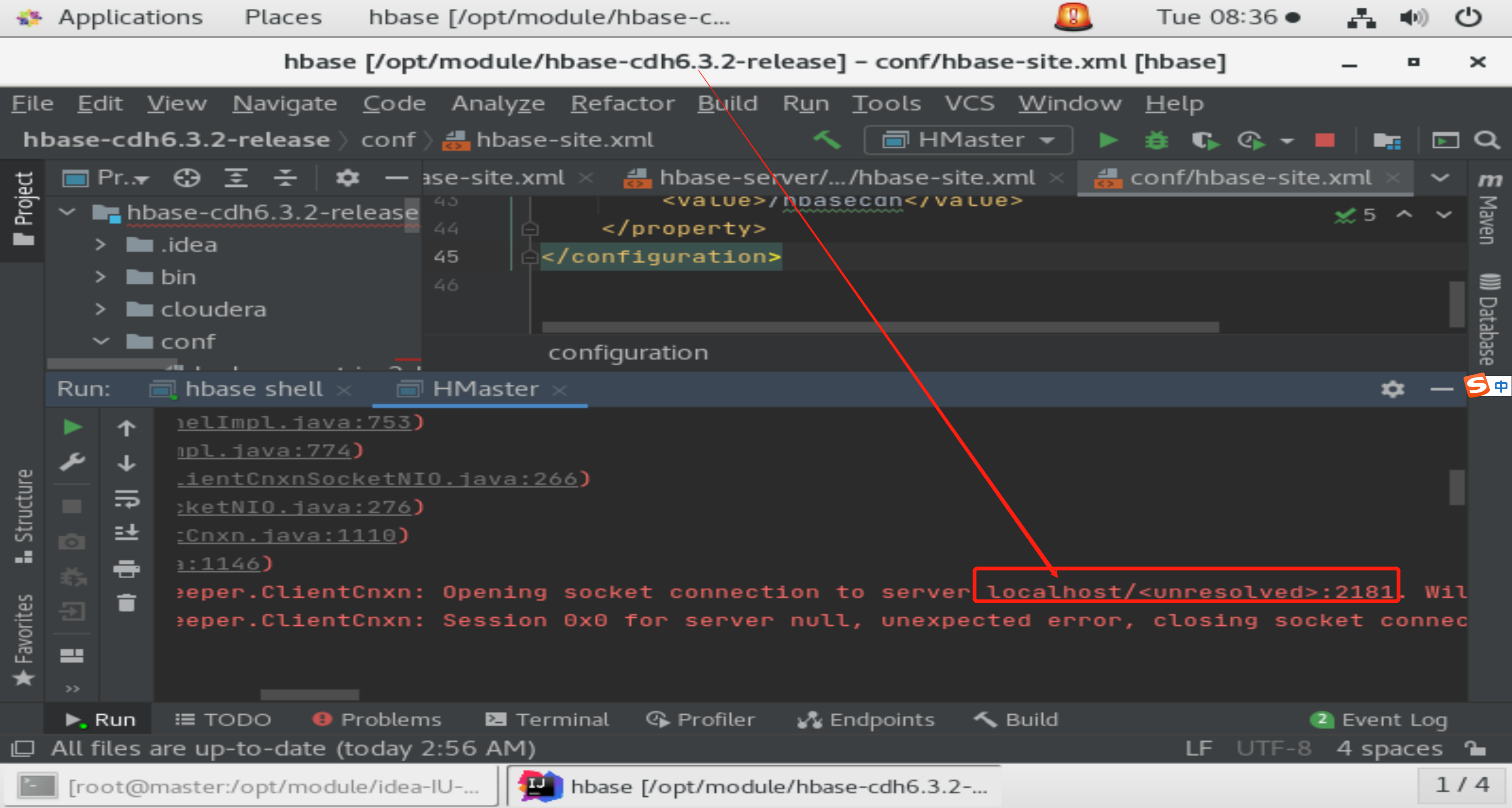Click Run with Coverage shield icon
Image resolution: width=1512 pixels, height=808 pixels.
1204,140
